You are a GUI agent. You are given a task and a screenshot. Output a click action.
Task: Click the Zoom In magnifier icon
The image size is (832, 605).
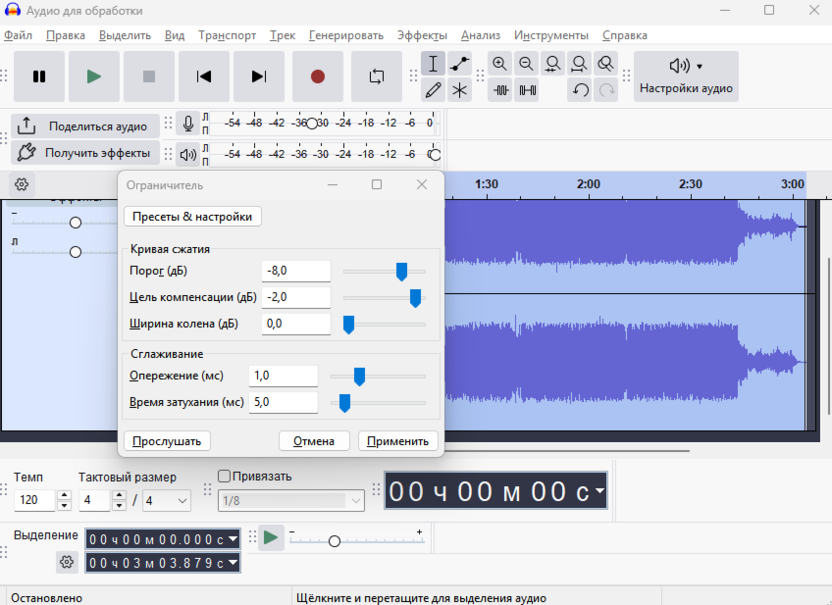pos(500,64)
